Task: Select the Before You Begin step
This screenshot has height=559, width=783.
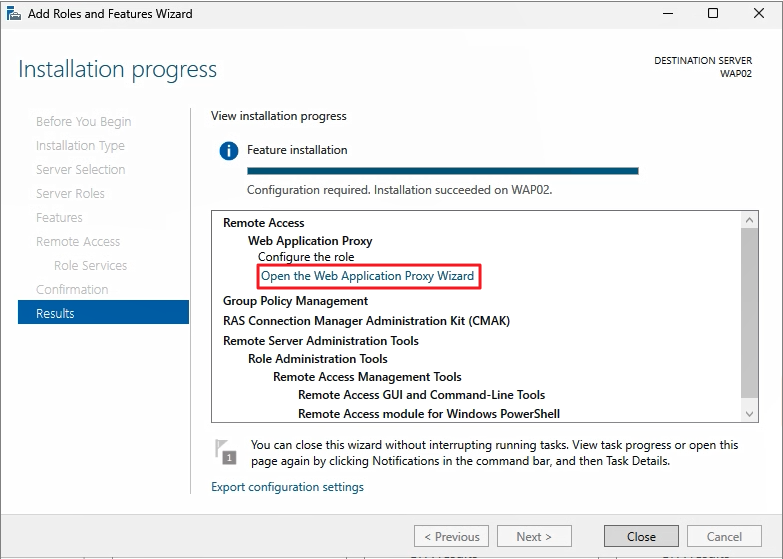Action: click(83, 121)
